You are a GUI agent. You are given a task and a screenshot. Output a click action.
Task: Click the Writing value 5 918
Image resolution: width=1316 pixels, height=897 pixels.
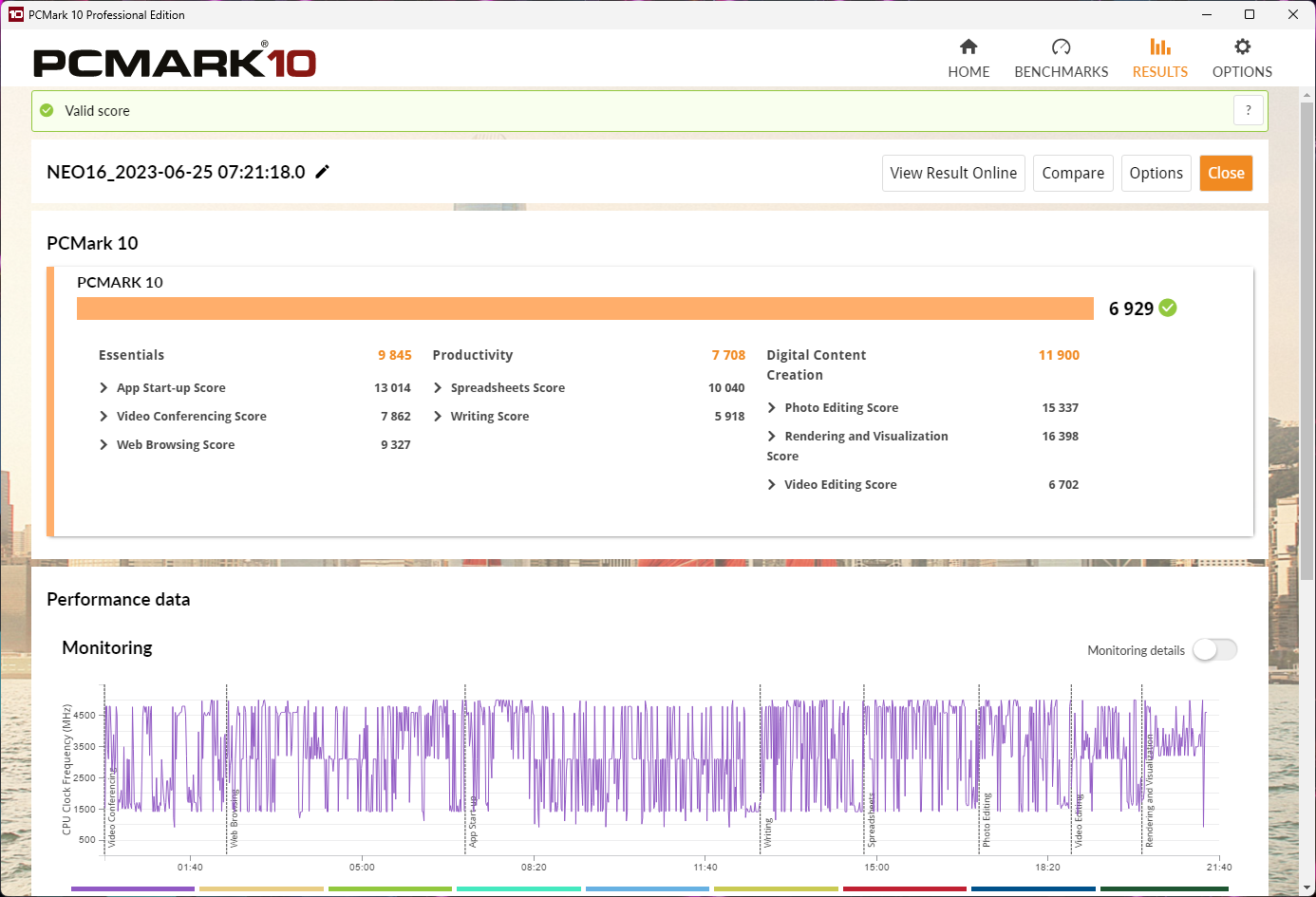tap(729, 416)
